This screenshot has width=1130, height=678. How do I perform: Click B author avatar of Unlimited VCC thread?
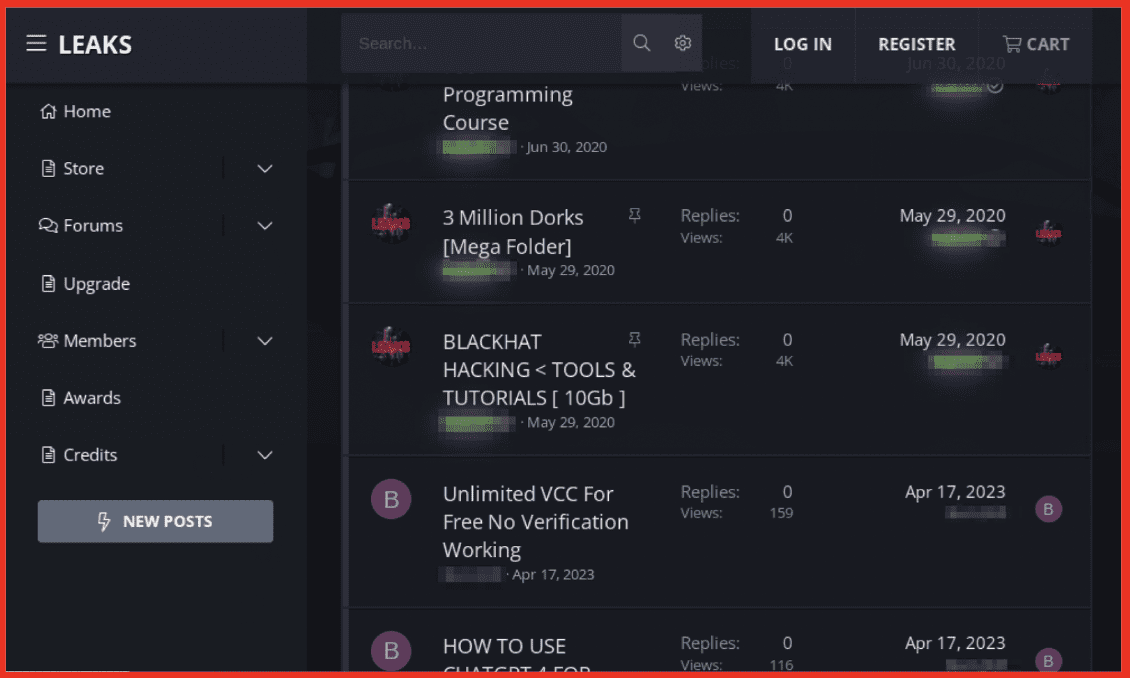tap(391, 499)
